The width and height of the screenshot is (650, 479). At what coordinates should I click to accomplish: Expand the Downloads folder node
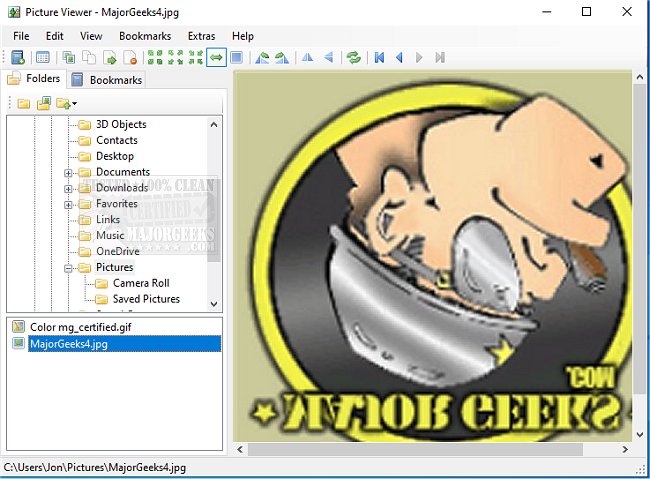pos(68,189)
